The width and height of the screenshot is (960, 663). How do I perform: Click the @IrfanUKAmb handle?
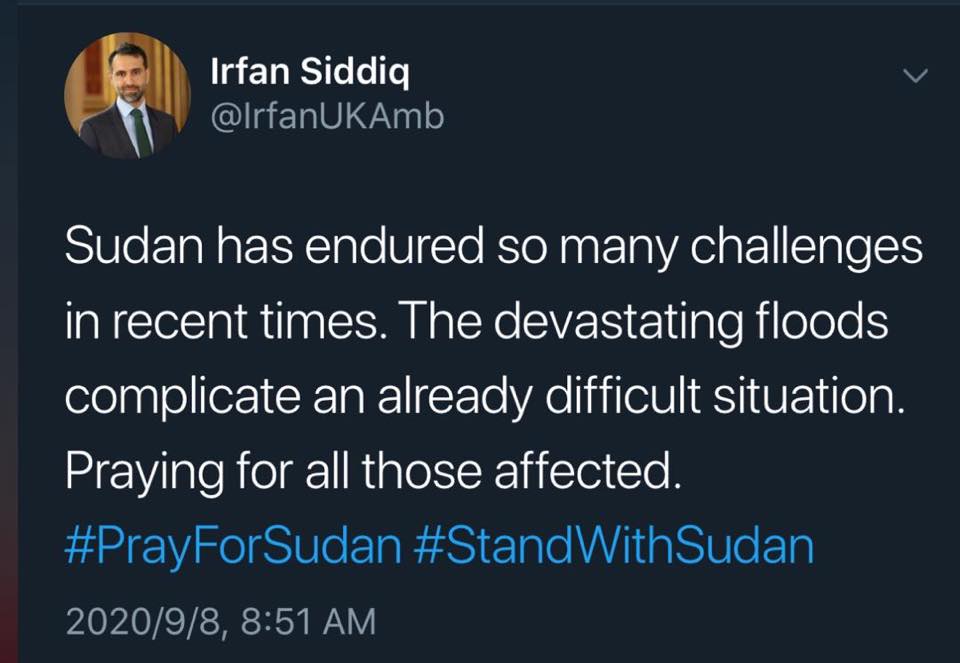pos(326,118)
